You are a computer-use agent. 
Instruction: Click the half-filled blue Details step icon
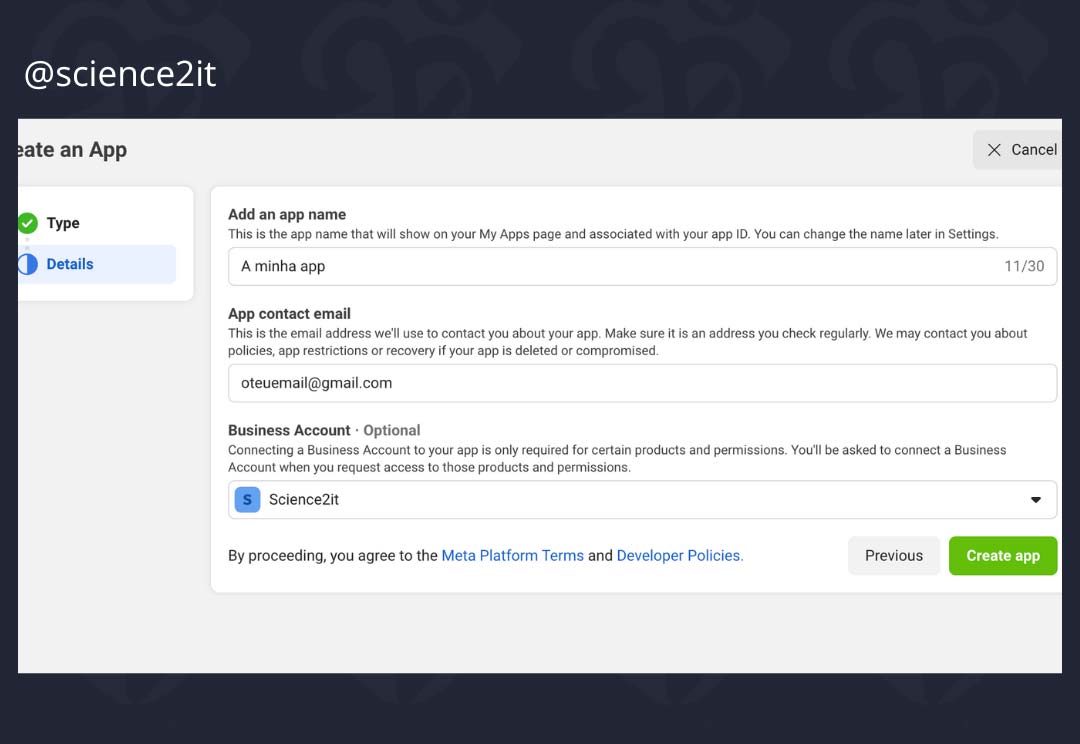[28, 264]
